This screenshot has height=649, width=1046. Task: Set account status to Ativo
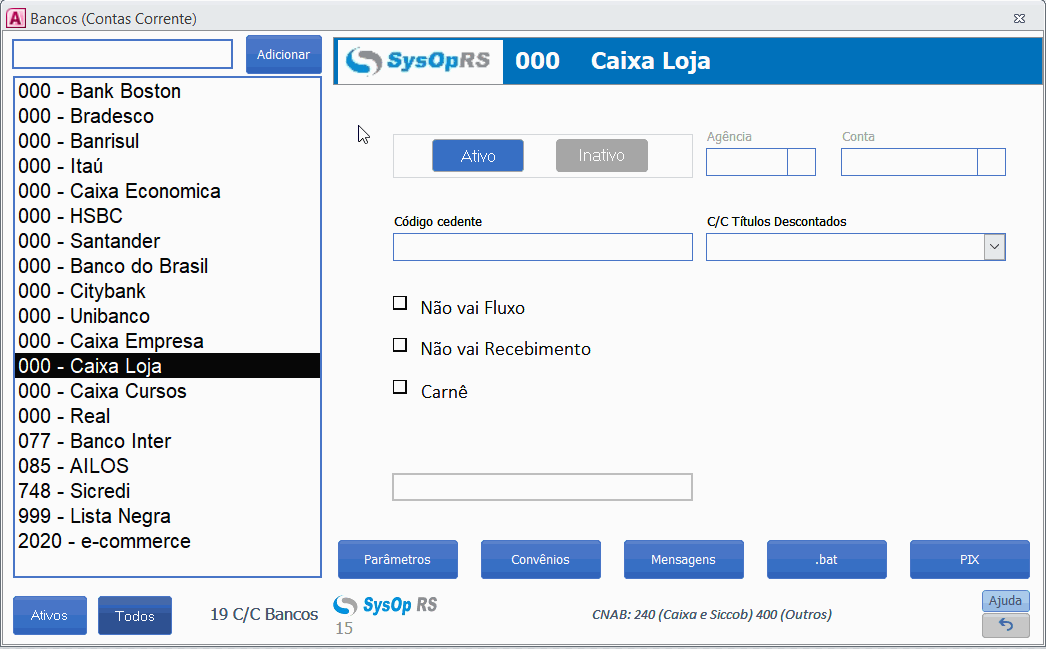point(478,155)
